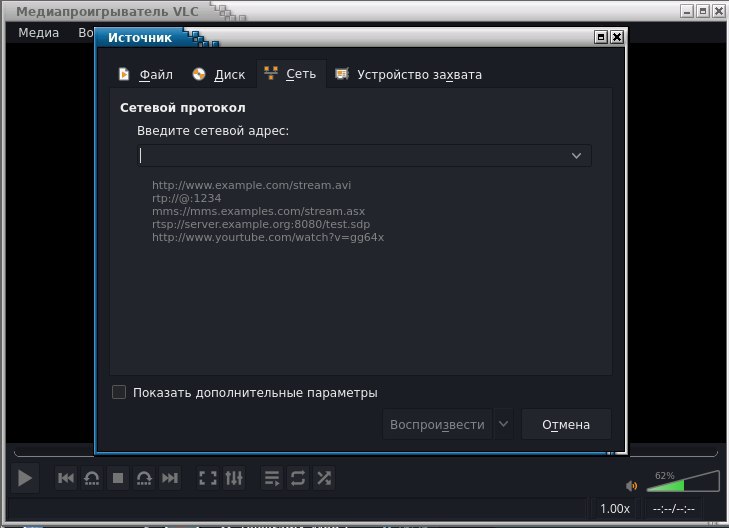The height and width of the screenshot is (528, 729).
Task: Toggle random shuffle playback
Action: 324,478
